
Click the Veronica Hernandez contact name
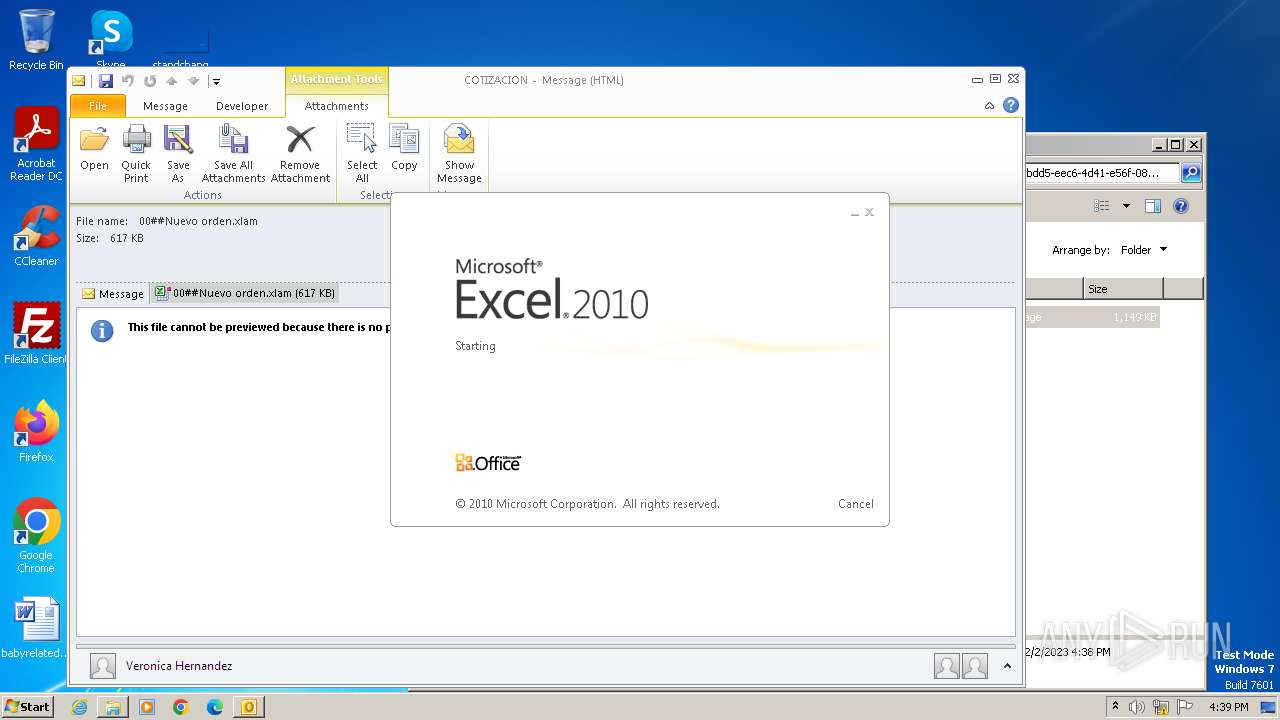[179, 666]
